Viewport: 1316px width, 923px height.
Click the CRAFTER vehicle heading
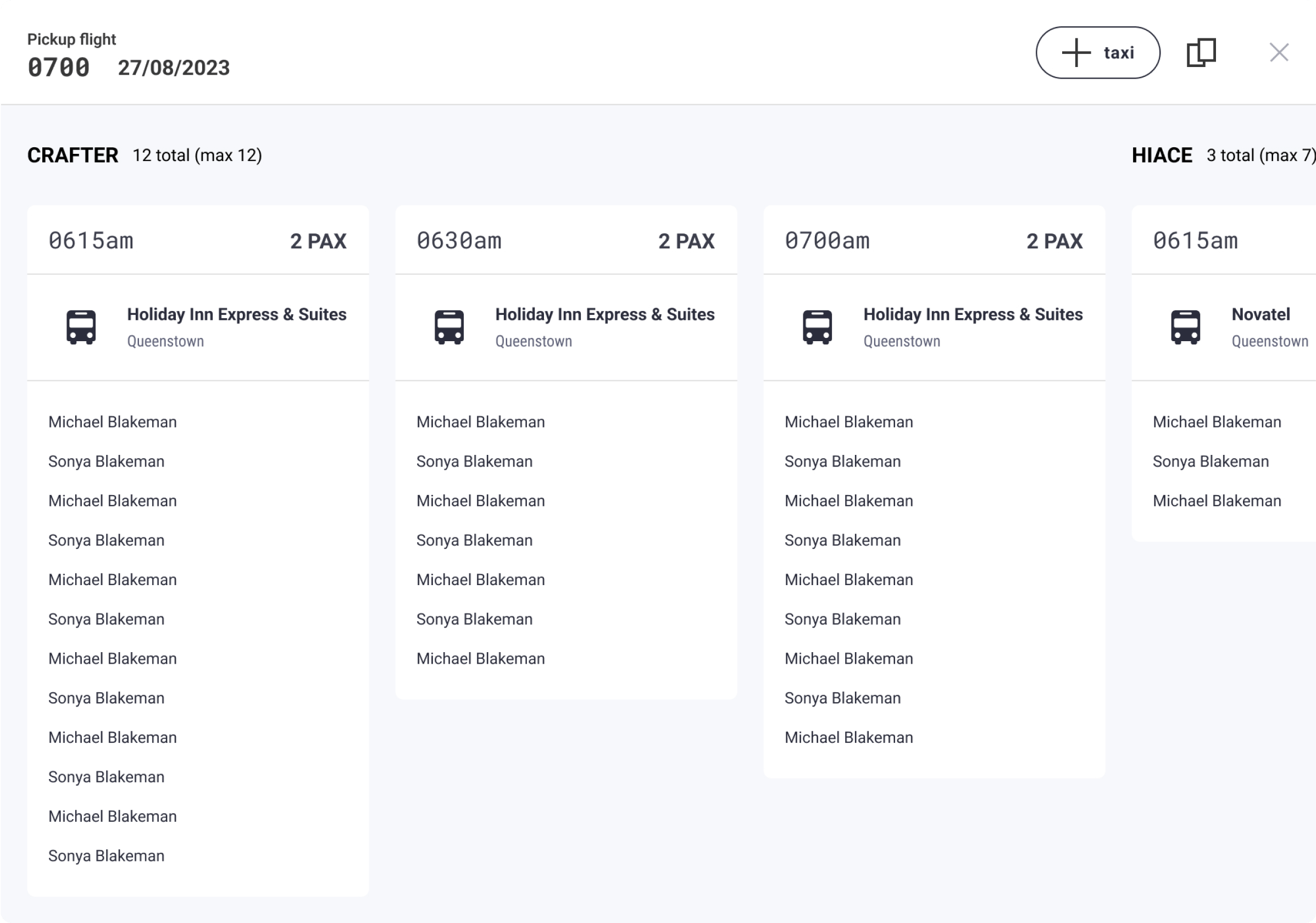[73, 155]
